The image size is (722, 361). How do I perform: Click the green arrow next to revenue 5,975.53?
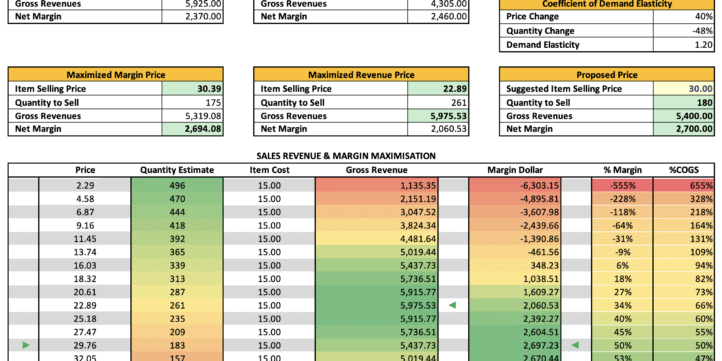click(x=453, y=305)
